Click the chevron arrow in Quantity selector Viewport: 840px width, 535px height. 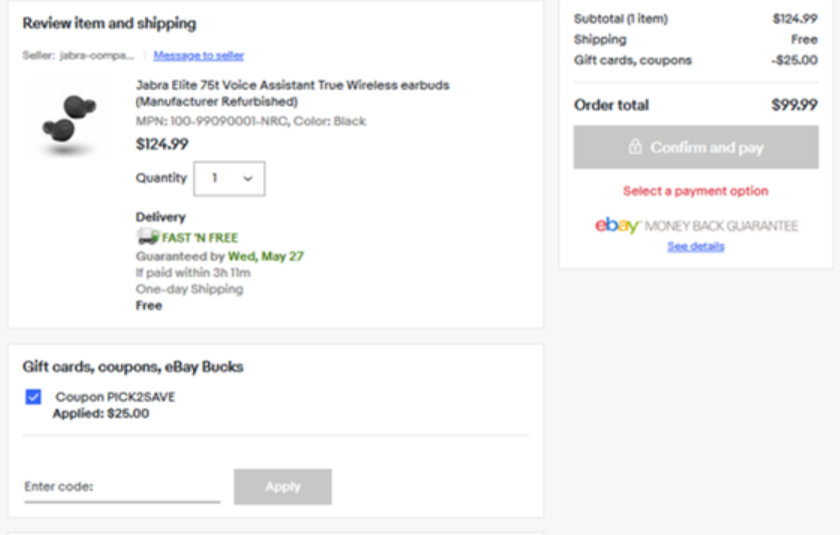tap(248, 179)
